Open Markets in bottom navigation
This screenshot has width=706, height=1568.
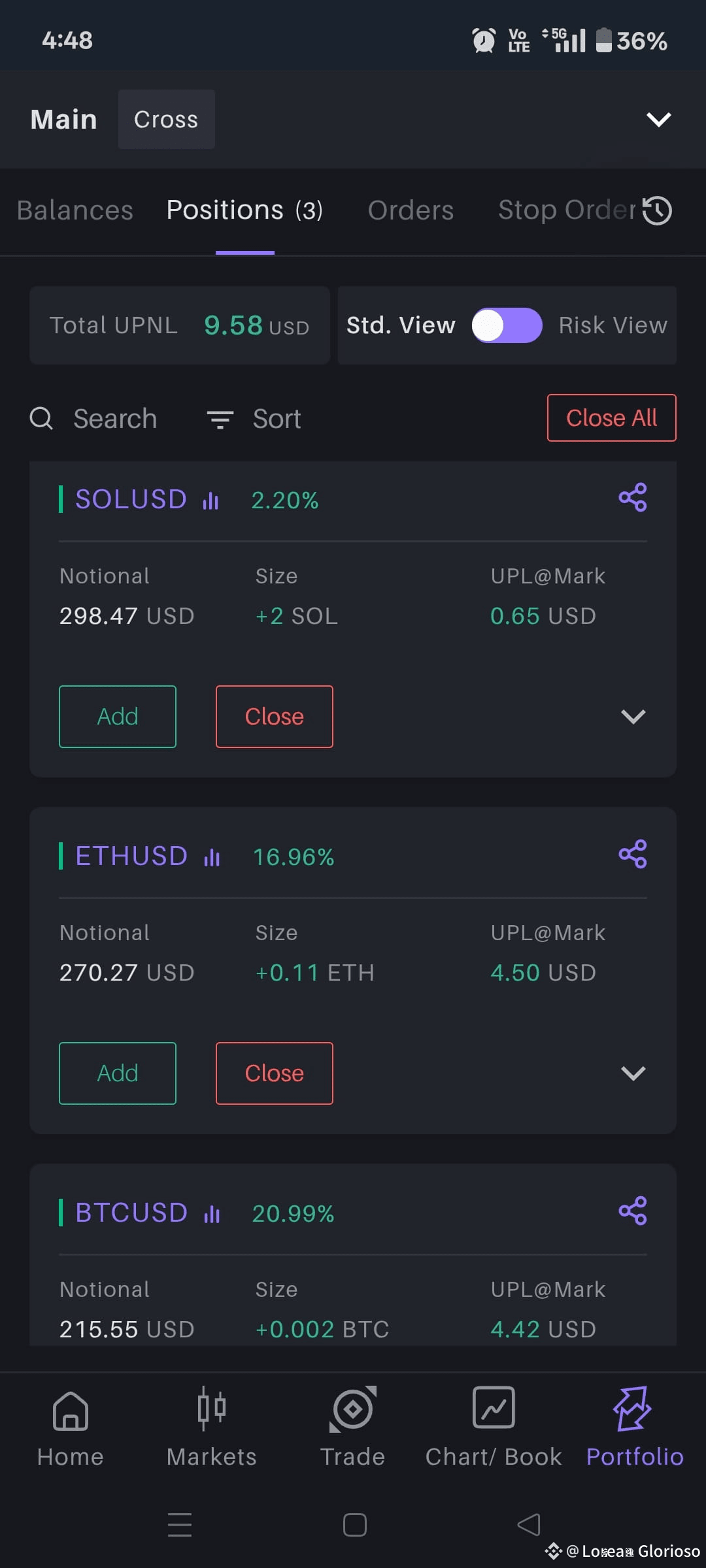[x=212, y=1428]
